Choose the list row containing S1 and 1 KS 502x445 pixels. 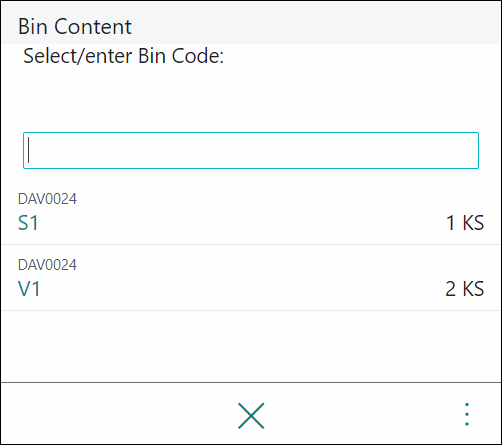point(251,212)
